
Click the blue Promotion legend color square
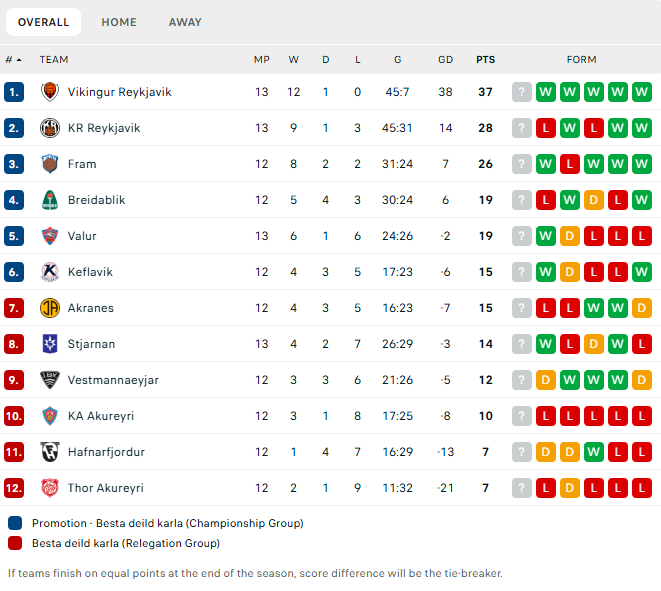point(15,523)
